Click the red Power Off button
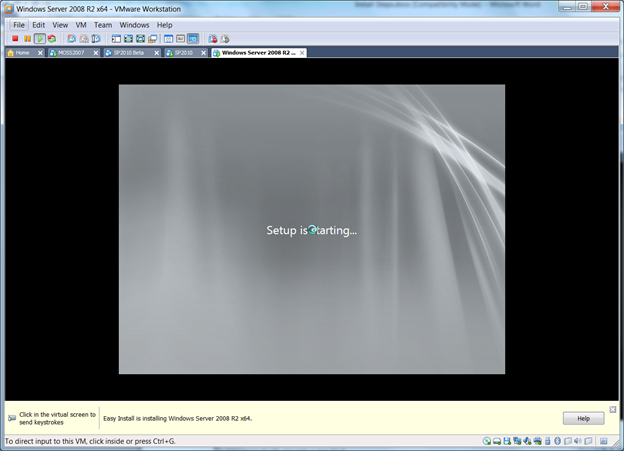Image resolution: width=624 pixels, height=451 pixels. 15,39
